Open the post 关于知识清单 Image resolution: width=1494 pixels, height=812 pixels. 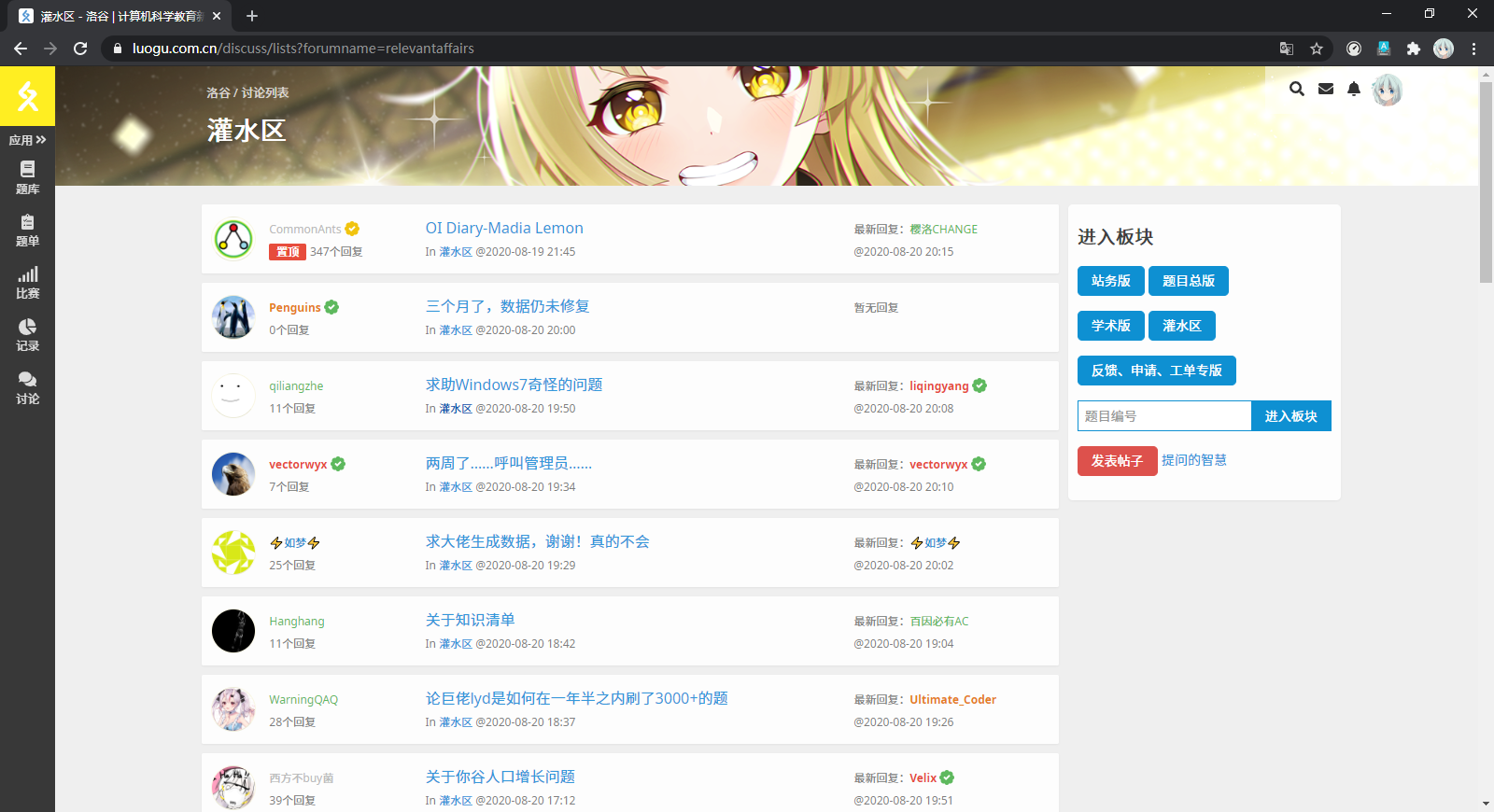tap(471, 620)
